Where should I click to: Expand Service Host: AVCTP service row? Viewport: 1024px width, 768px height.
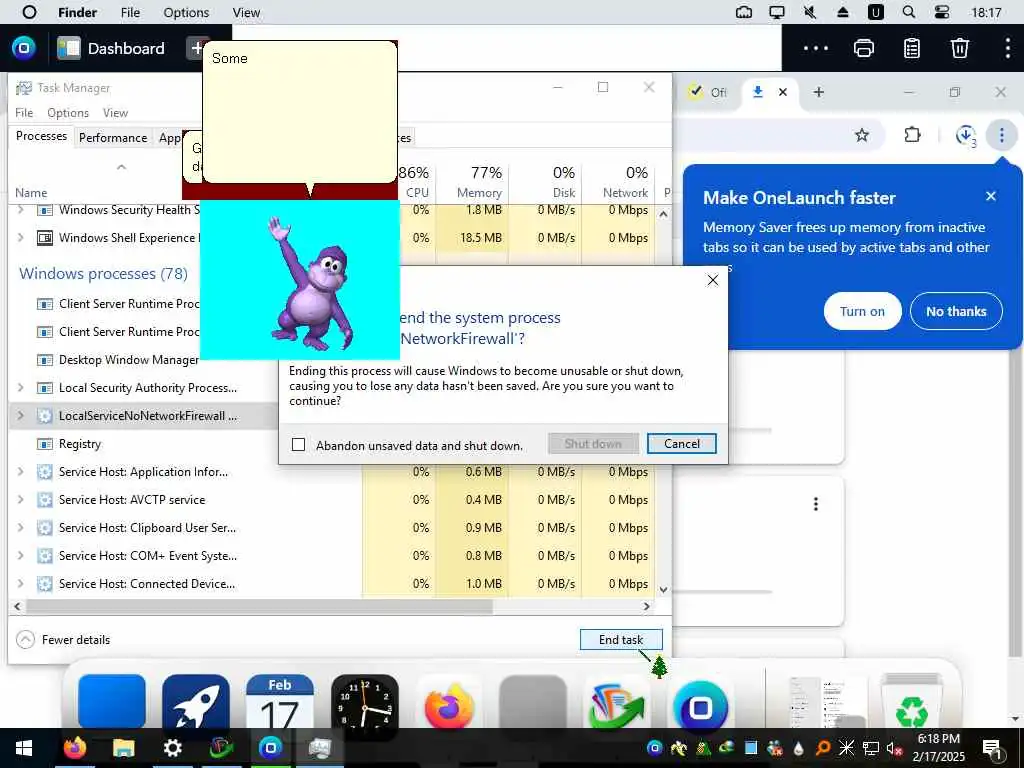pos(20,500)
